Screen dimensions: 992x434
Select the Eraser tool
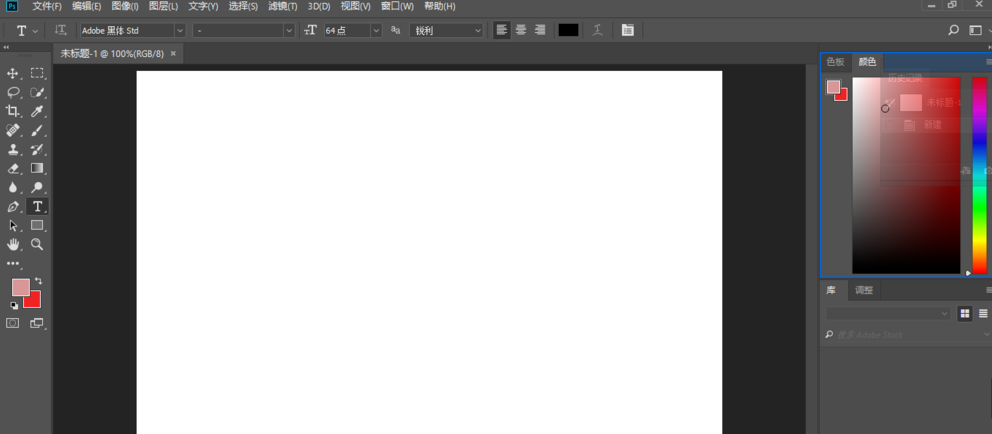(13, 168)
